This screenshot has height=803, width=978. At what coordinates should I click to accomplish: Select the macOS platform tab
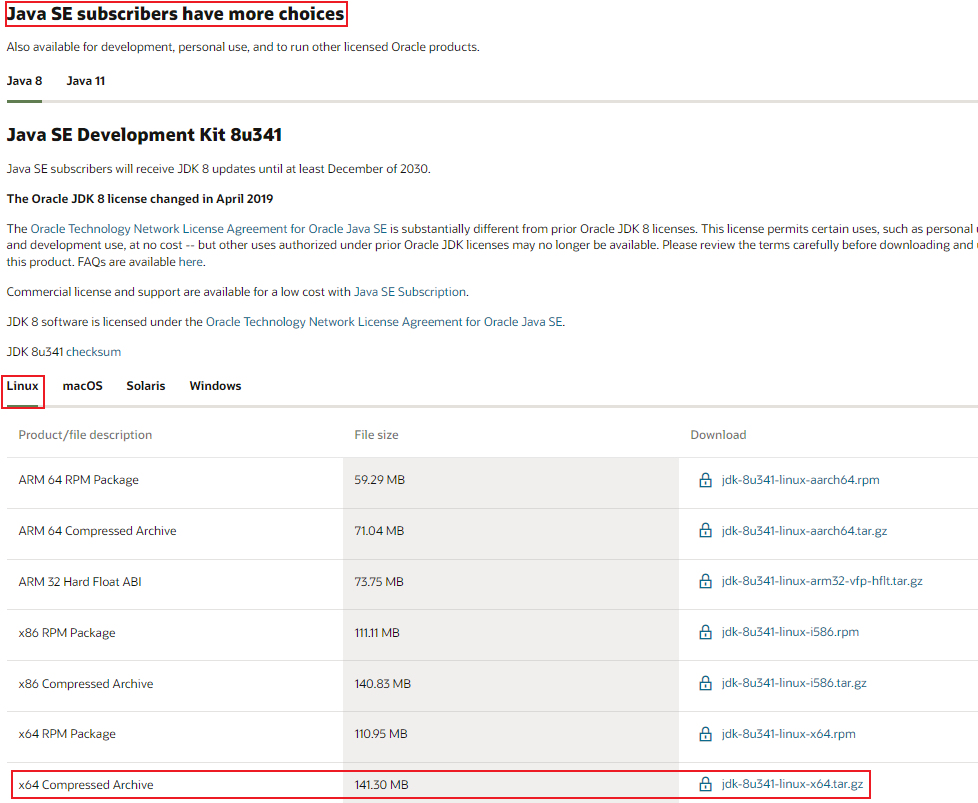click(82, 386)
